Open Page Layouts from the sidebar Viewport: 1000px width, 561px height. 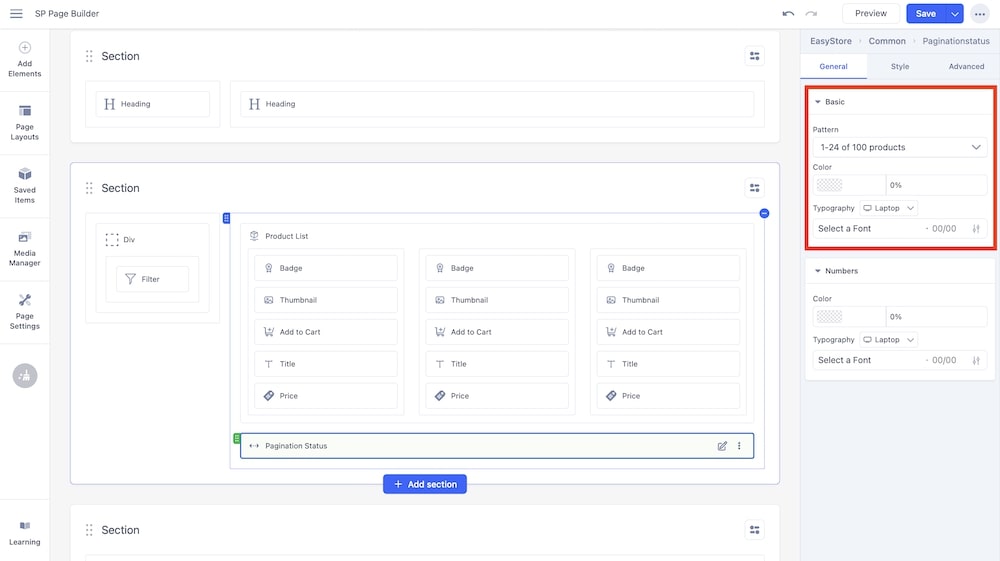25,122
